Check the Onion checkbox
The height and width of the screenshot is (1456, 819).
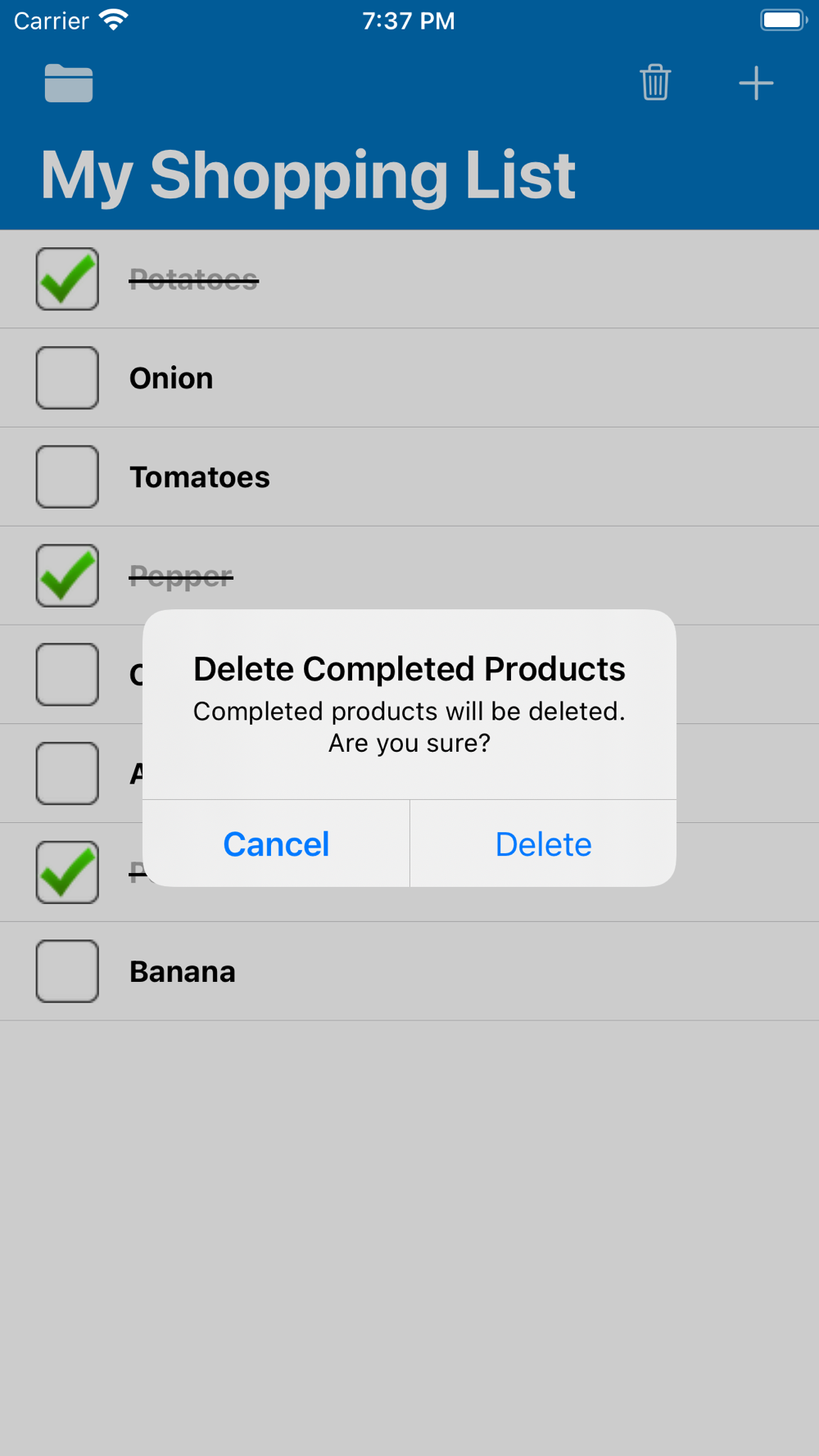[x=67, y=378]
